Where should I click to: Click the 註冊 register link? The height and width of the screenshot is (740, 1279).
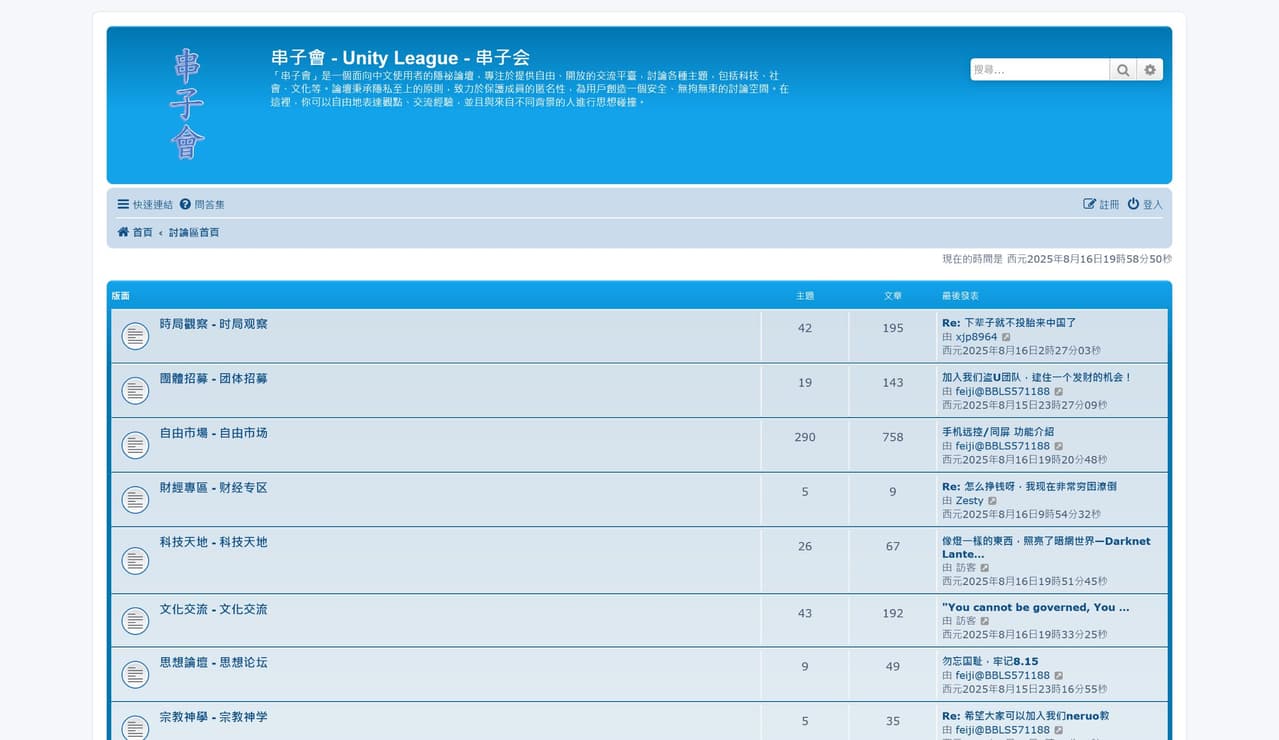[x=1101, y=205]
